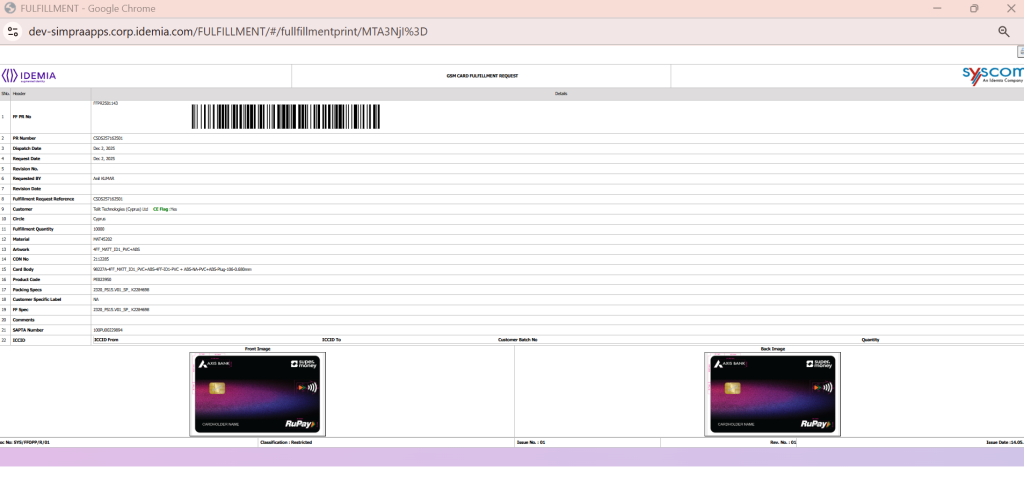Click the IDEMIA logo in header
The image size is (1024, 503).
tap(29, 76)
